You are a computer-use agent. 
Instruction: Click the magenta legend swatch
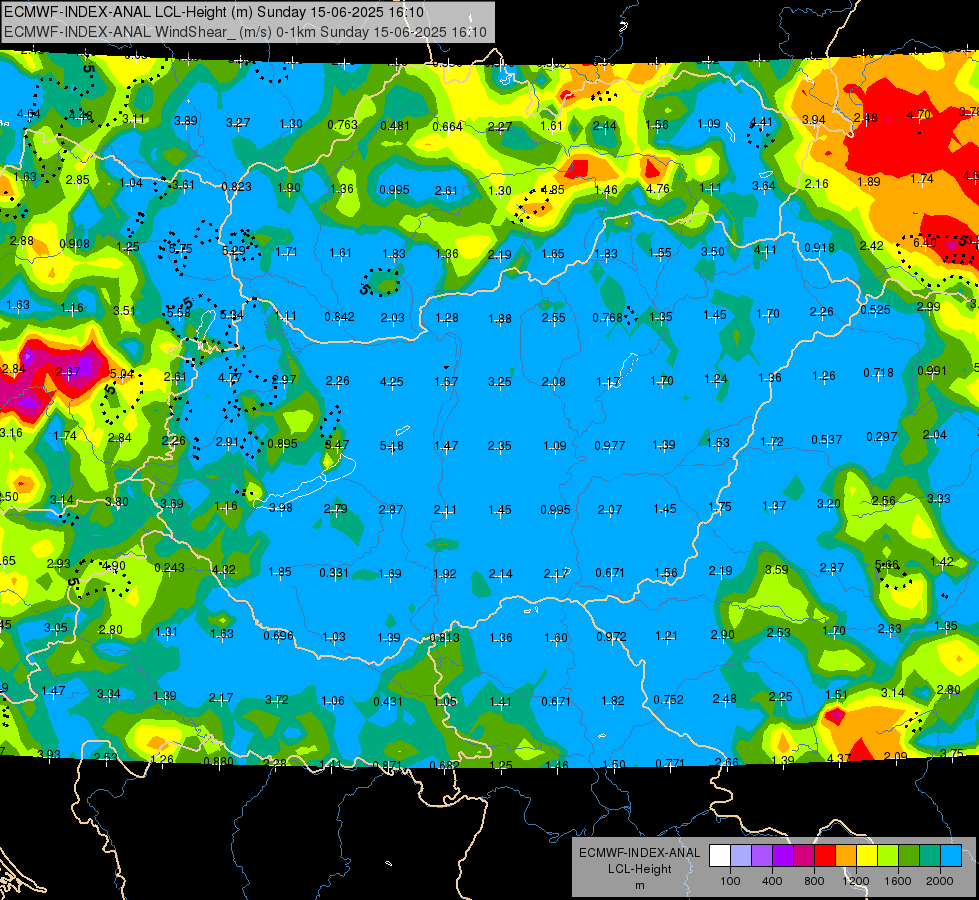pos(804,855)
